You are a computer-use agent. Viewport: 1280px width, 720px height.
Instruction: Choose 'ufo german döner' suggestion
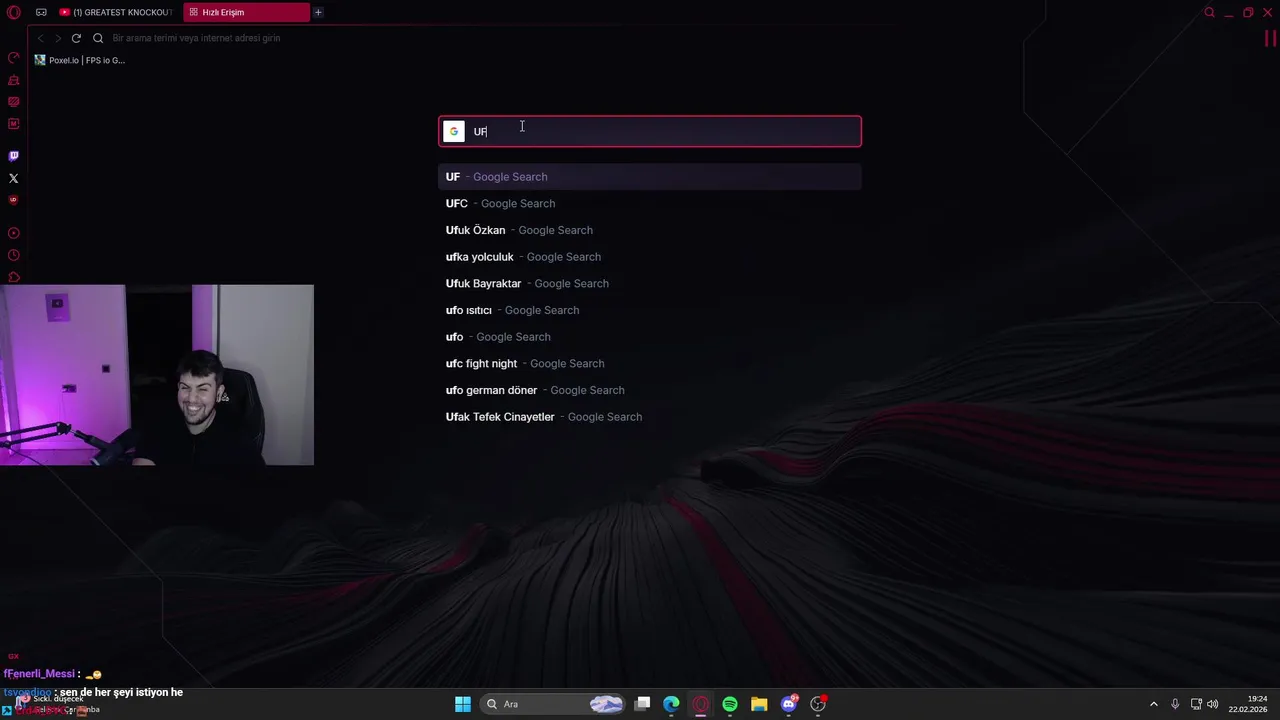tap(650, 390)
